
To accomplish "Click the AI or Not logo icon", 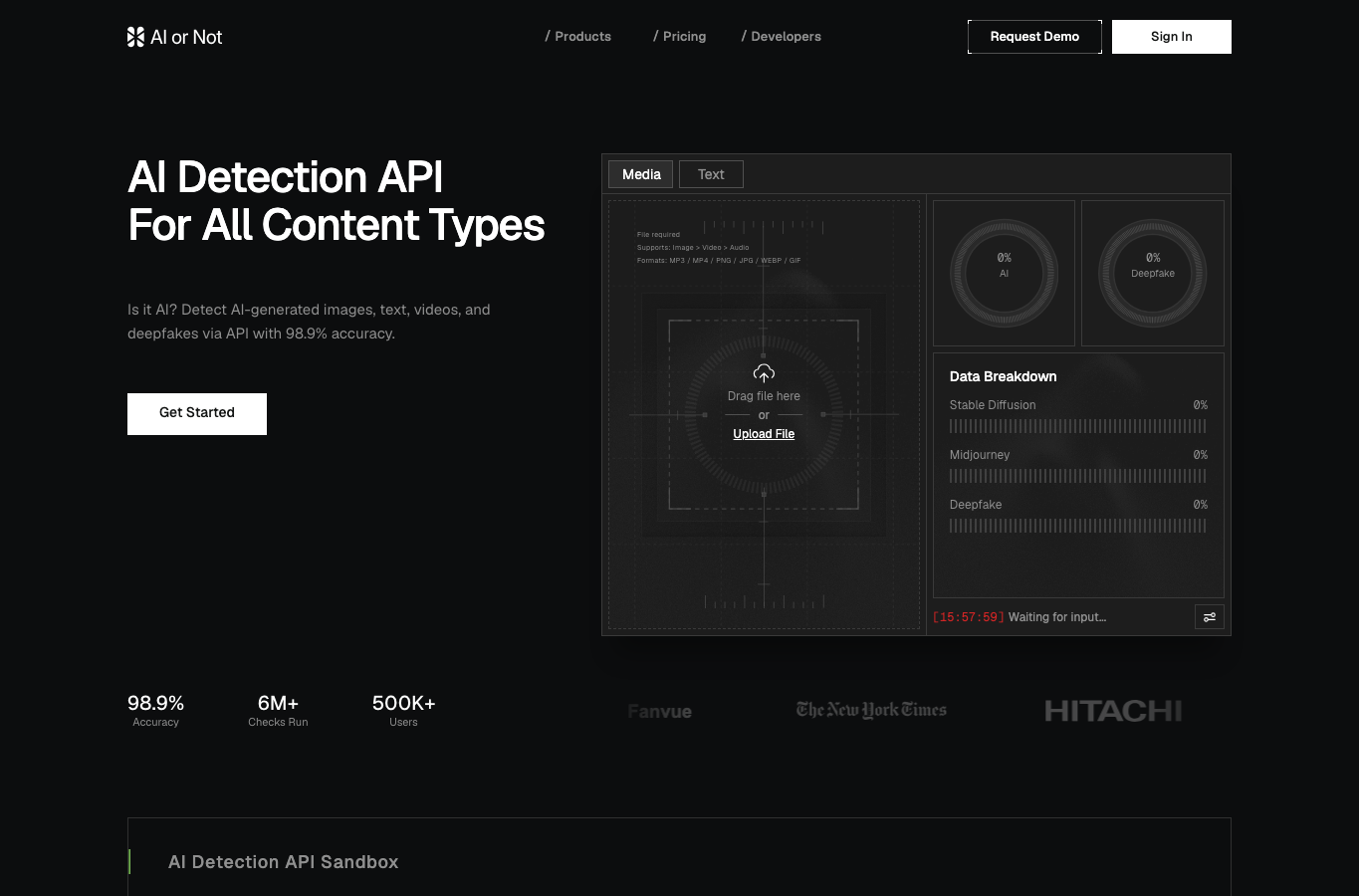I will tap(135, 37).
